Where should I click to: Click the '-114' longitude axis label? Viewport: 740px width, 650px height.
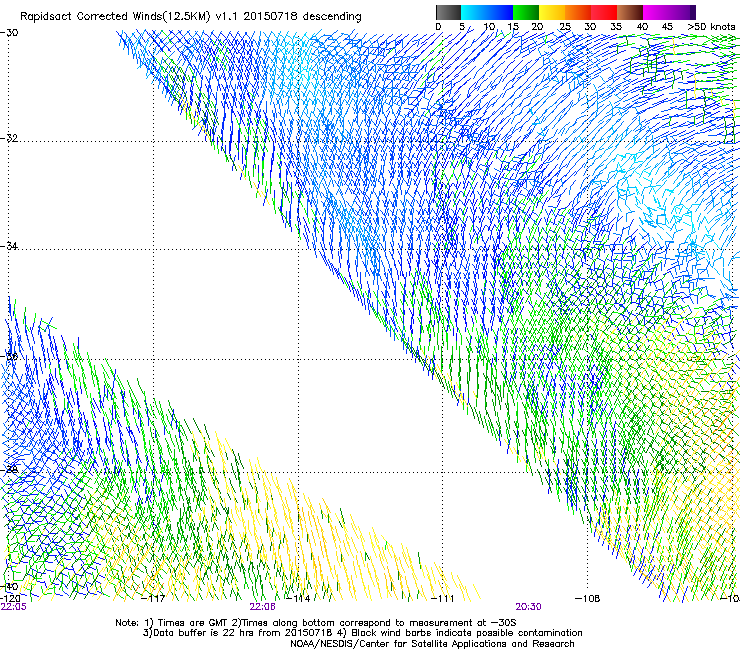(x=299, y=599)
